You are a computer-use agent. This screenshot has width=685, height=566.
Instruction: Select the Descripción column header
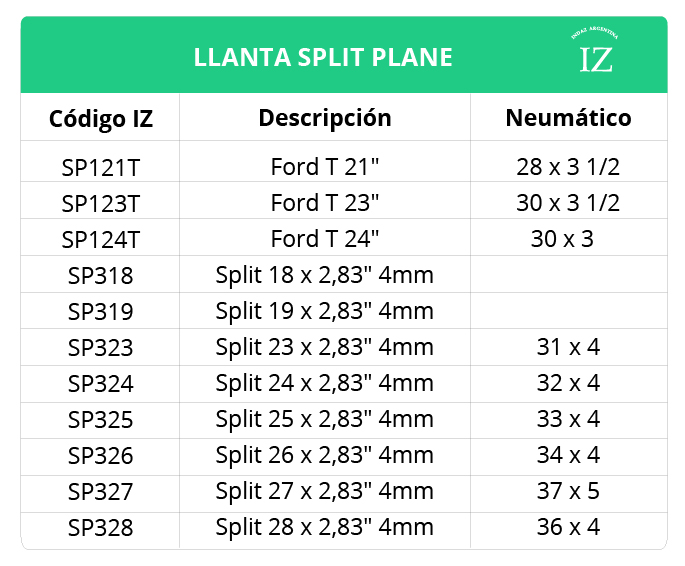325,118
